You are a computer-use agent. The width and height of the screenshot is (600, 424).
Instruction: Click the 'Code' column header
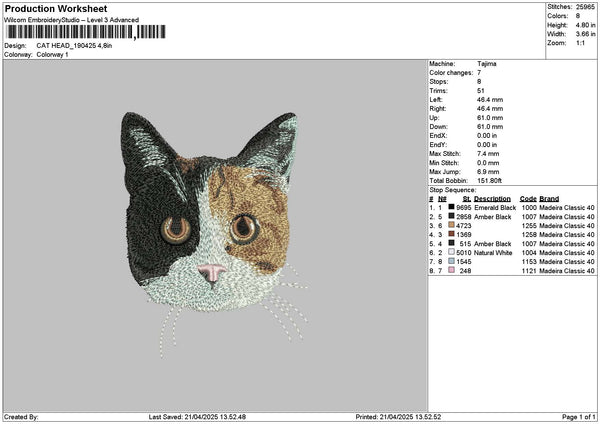(528, 199)
